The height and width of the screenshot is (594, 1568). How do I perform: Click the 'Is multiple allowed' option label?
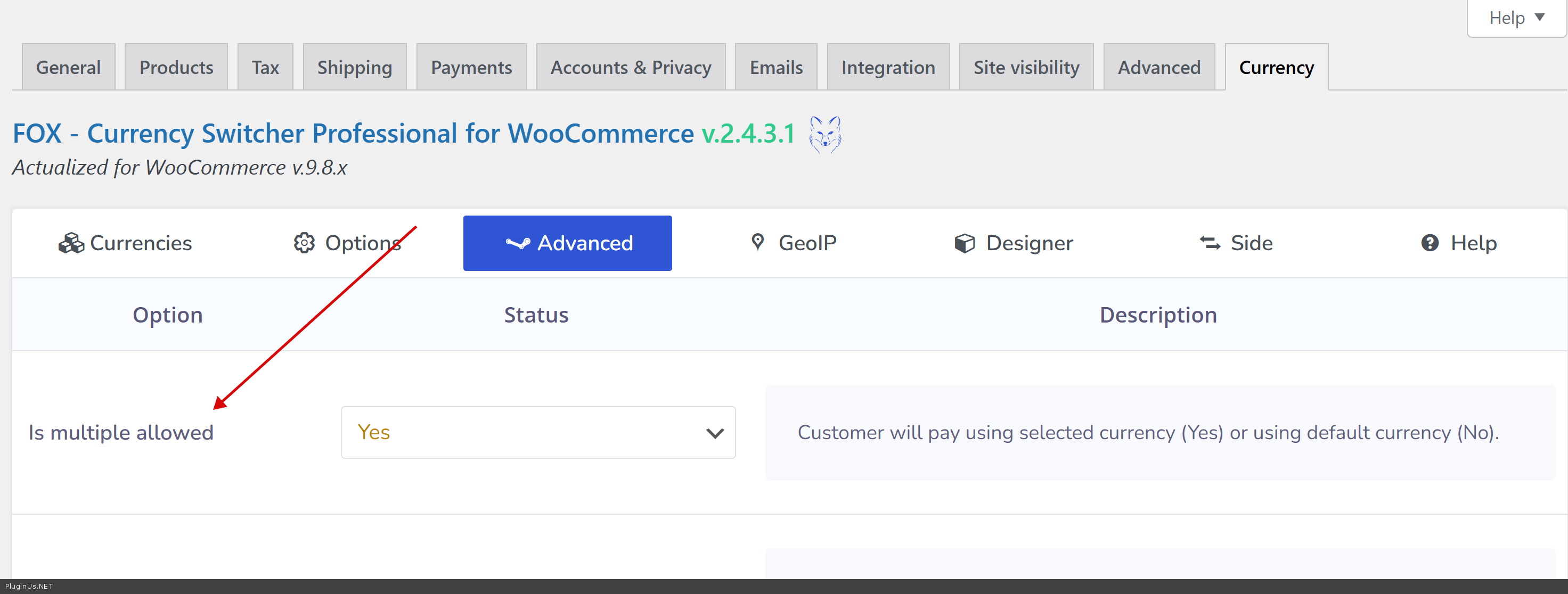(x=121, y=433)
